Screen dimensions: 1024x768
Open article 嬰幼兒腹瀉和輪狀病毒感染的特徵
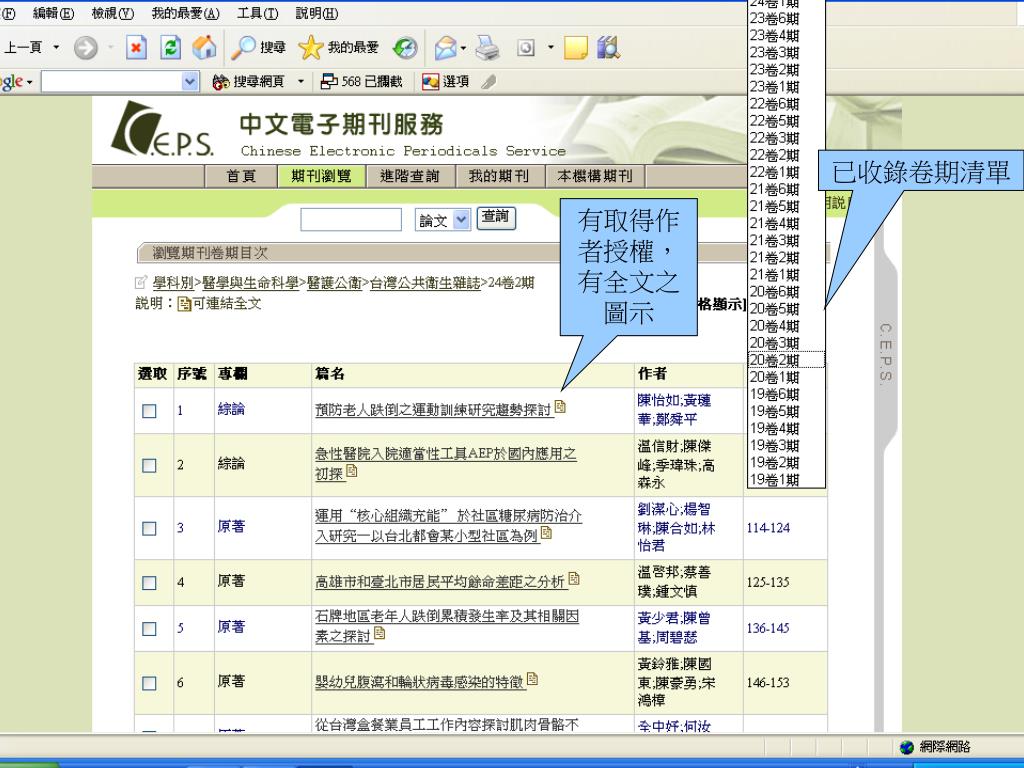point(420,682)
